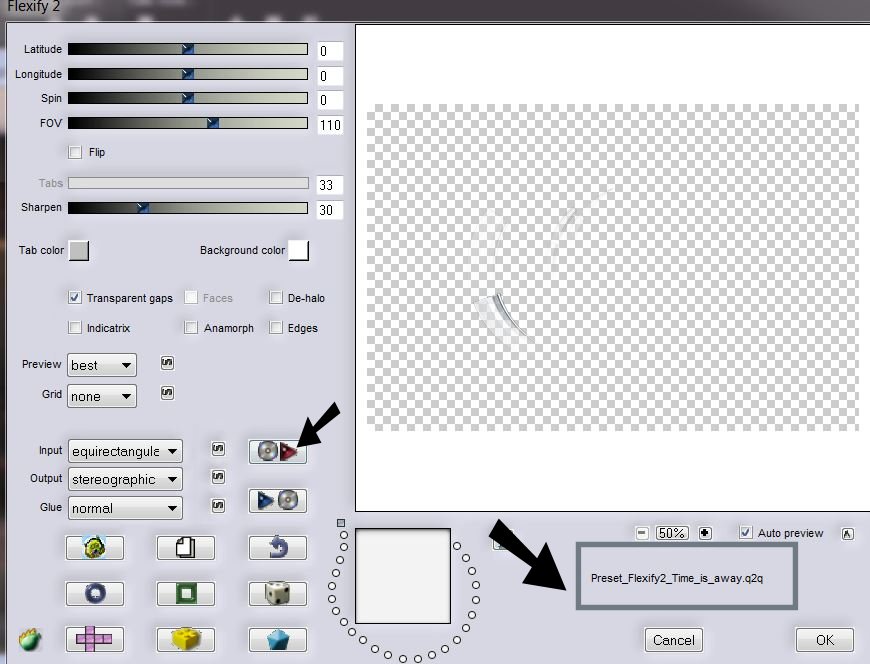Click the Longitude value field
Screen dimensions: 870x664
tap(330, 76)
